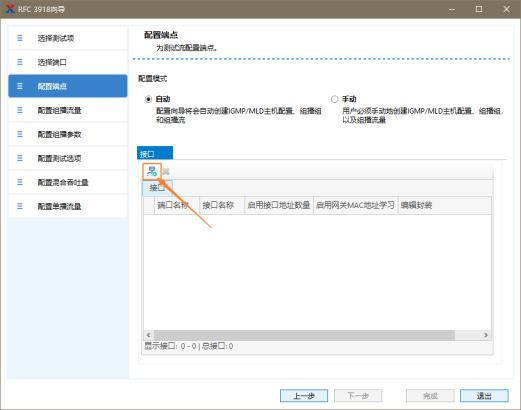Select the 接口 sub-tab above table
Image resolution: width=521 pixels, height=410 pixels.
157,188
